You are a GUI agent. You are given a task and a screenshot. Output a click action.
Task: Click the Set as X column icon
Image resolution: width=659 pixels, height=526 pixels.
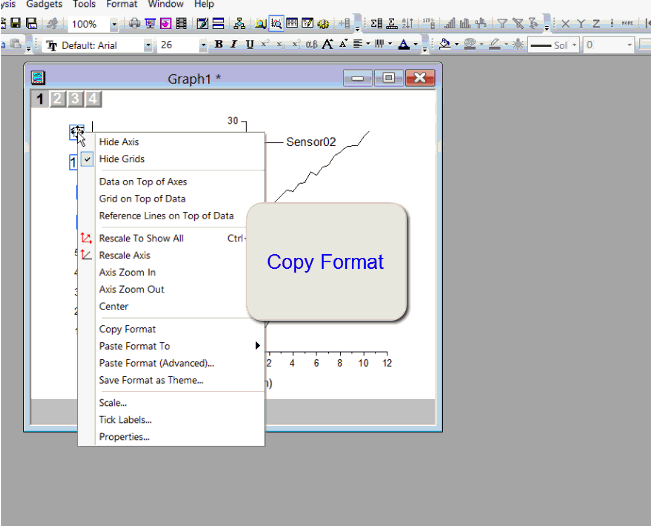[x=565, y=24]
